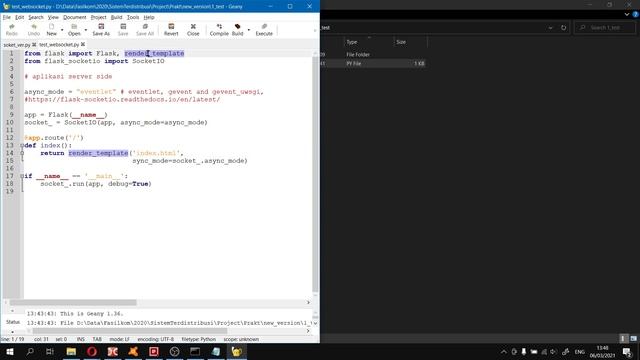Open the Build menu
Viewport: 640px width, 360px height.
click(x=116, y=17)
